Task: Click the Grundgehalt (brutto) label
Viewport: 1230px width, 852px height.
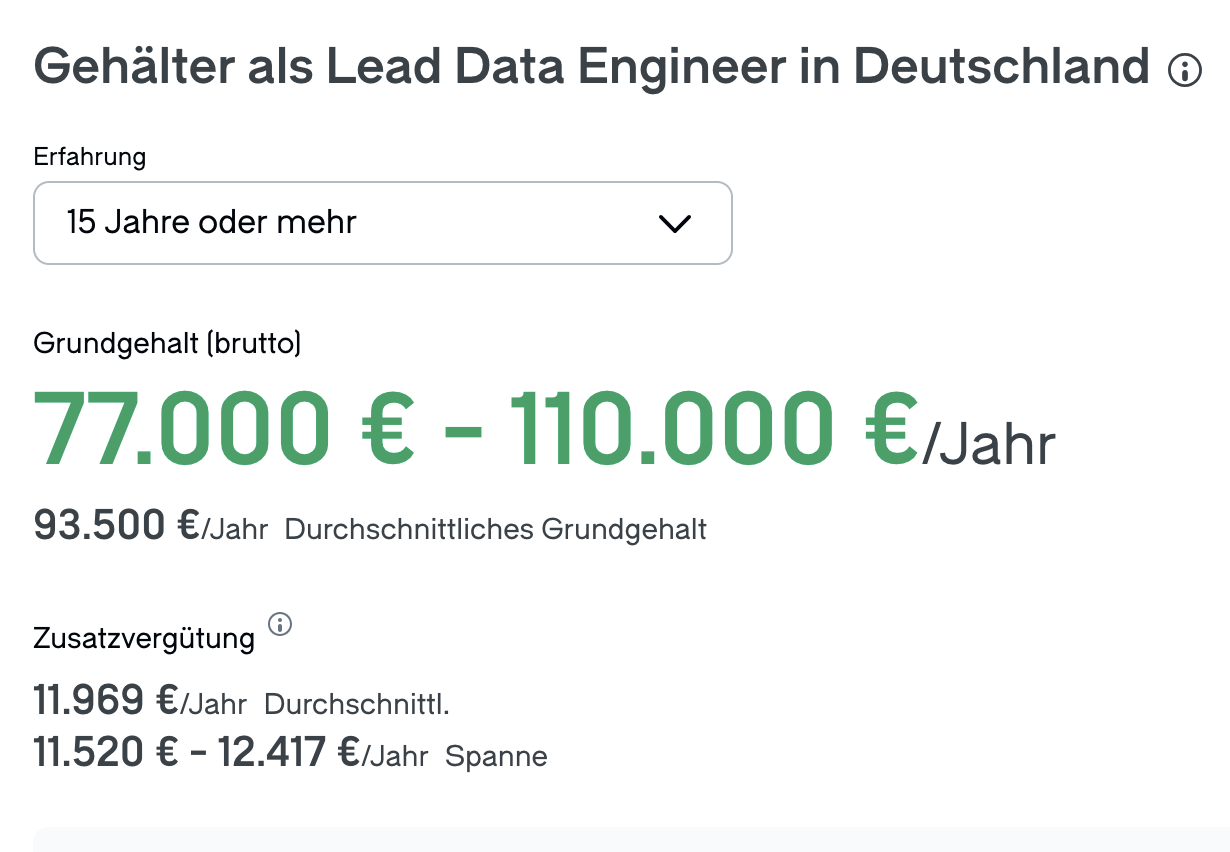Action: (168, 344)
